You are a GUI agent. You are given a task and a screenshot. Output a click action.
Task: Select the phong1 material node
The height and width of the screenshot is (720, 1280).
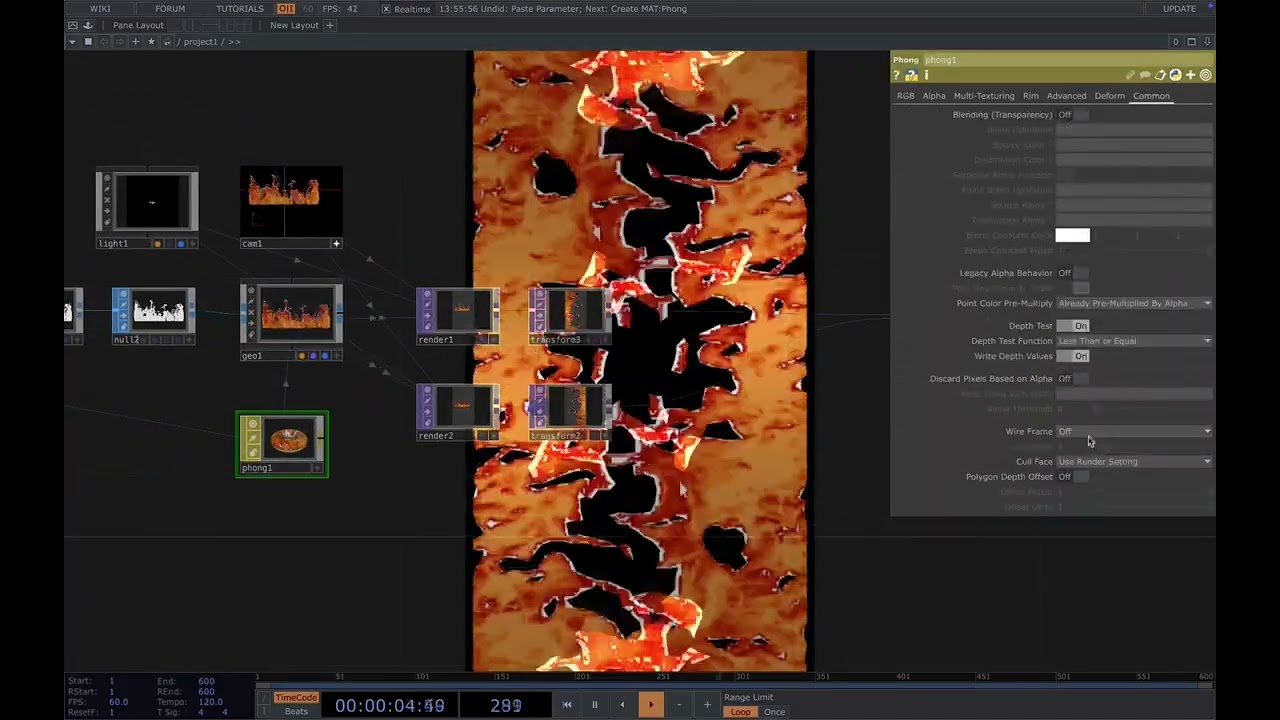tap(281, 444)
